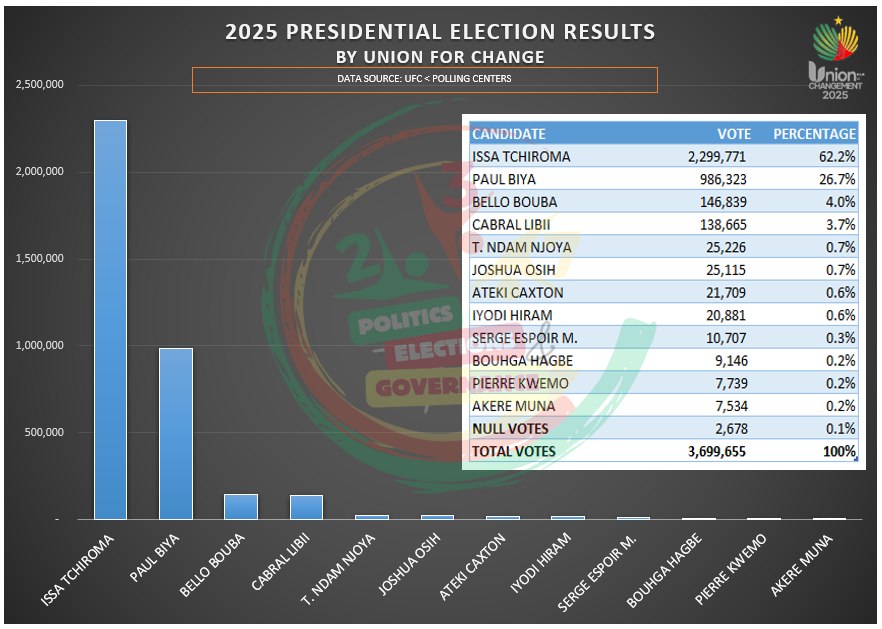Click the chart title 2025 Presidential Election Results
The image size is (882, 629).
tap(440, 32)
